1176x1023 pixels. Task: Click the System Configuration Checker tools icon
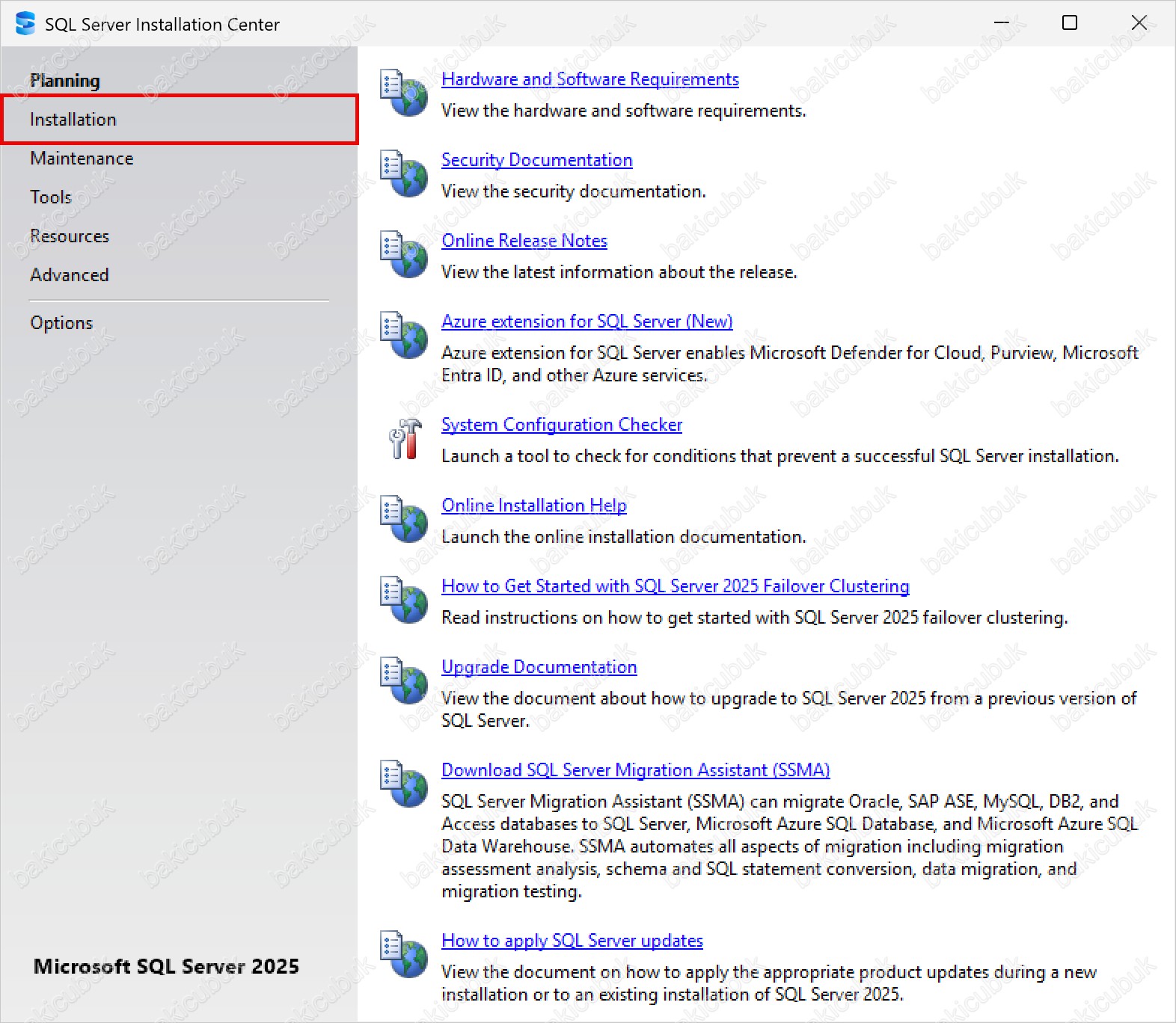[x=404, y=439]
